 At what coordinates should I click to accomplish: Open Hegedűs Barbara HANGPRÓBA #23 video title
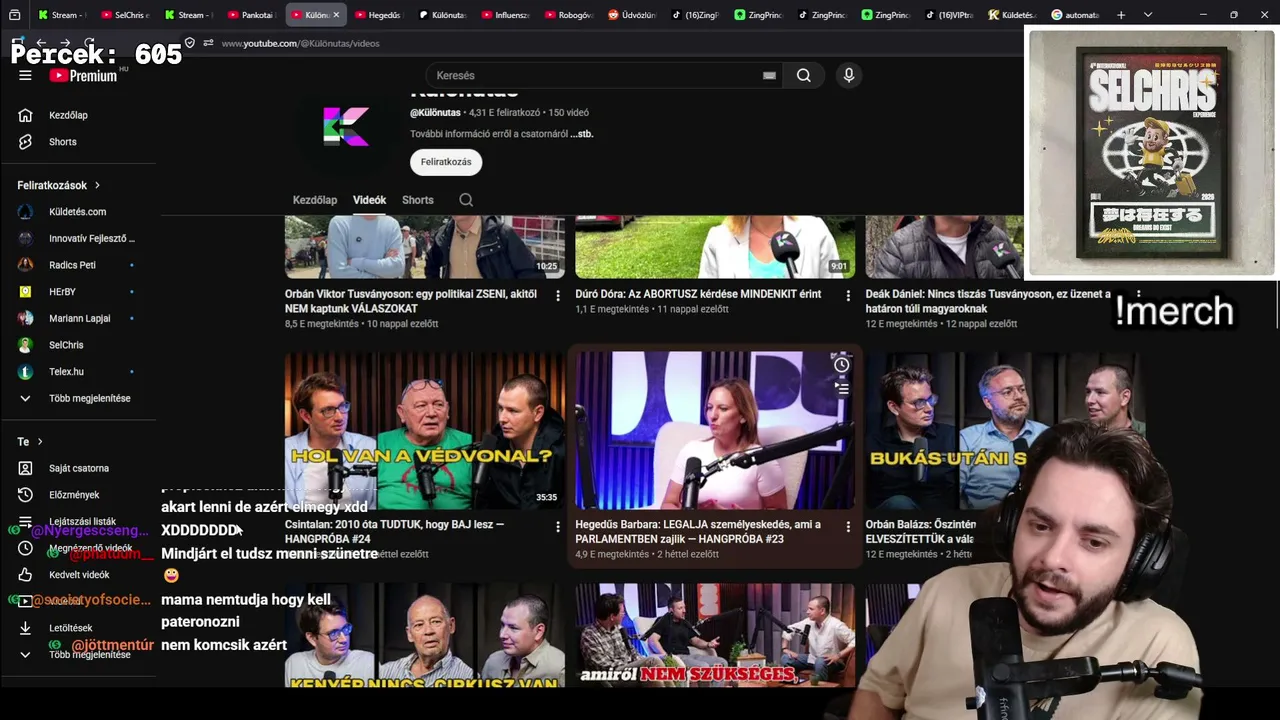click(698, 531)
